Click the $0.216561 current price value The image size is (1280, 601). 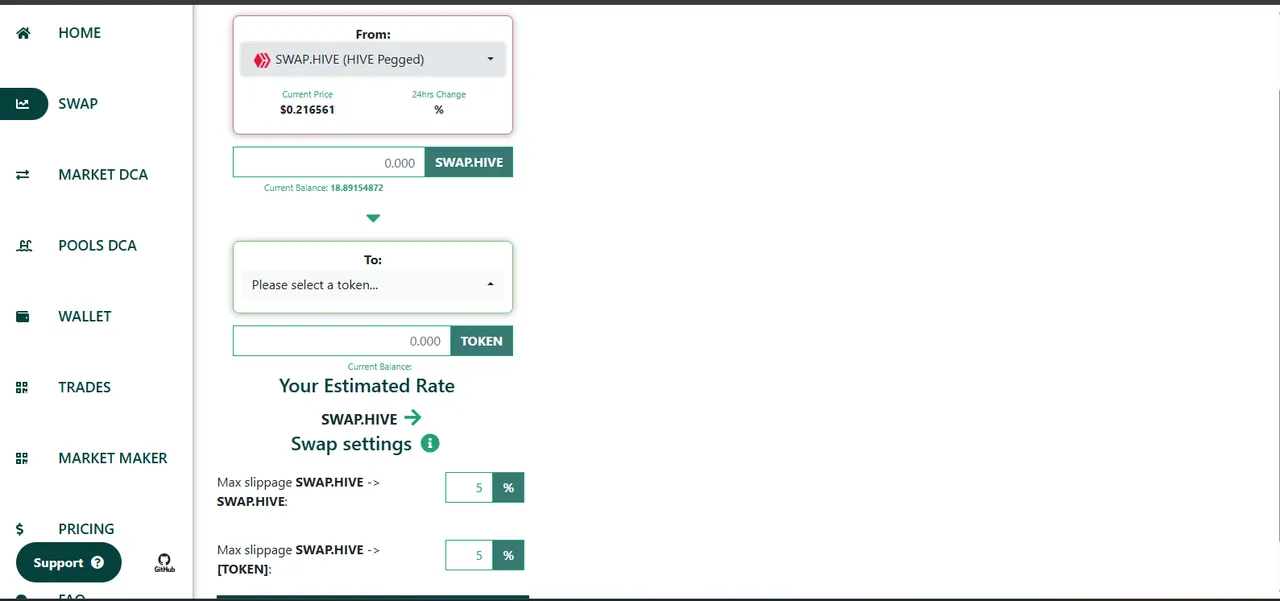(308, 110)
